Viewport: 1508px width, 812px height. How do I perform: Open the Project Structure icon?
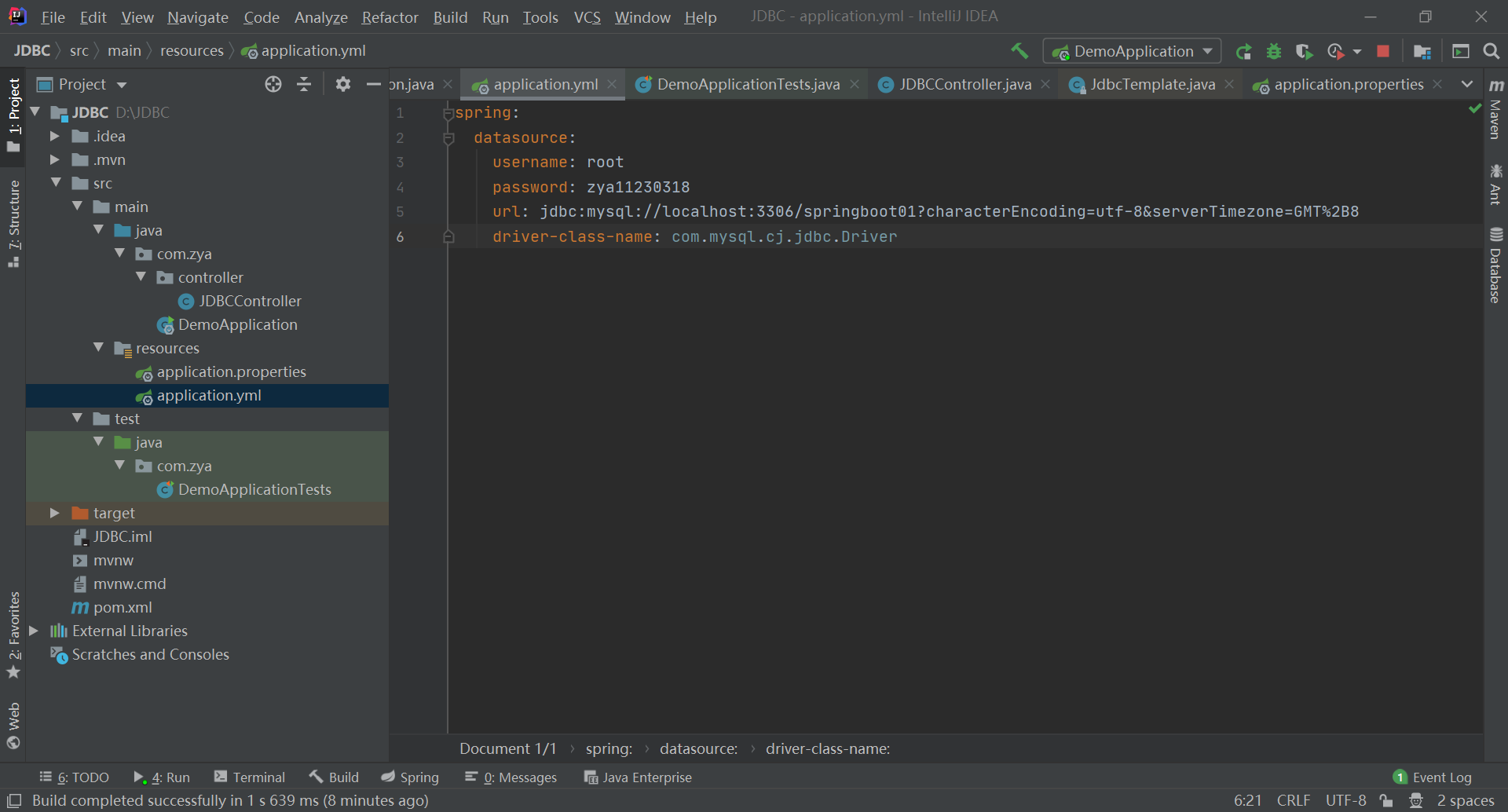coord(1422,52)
